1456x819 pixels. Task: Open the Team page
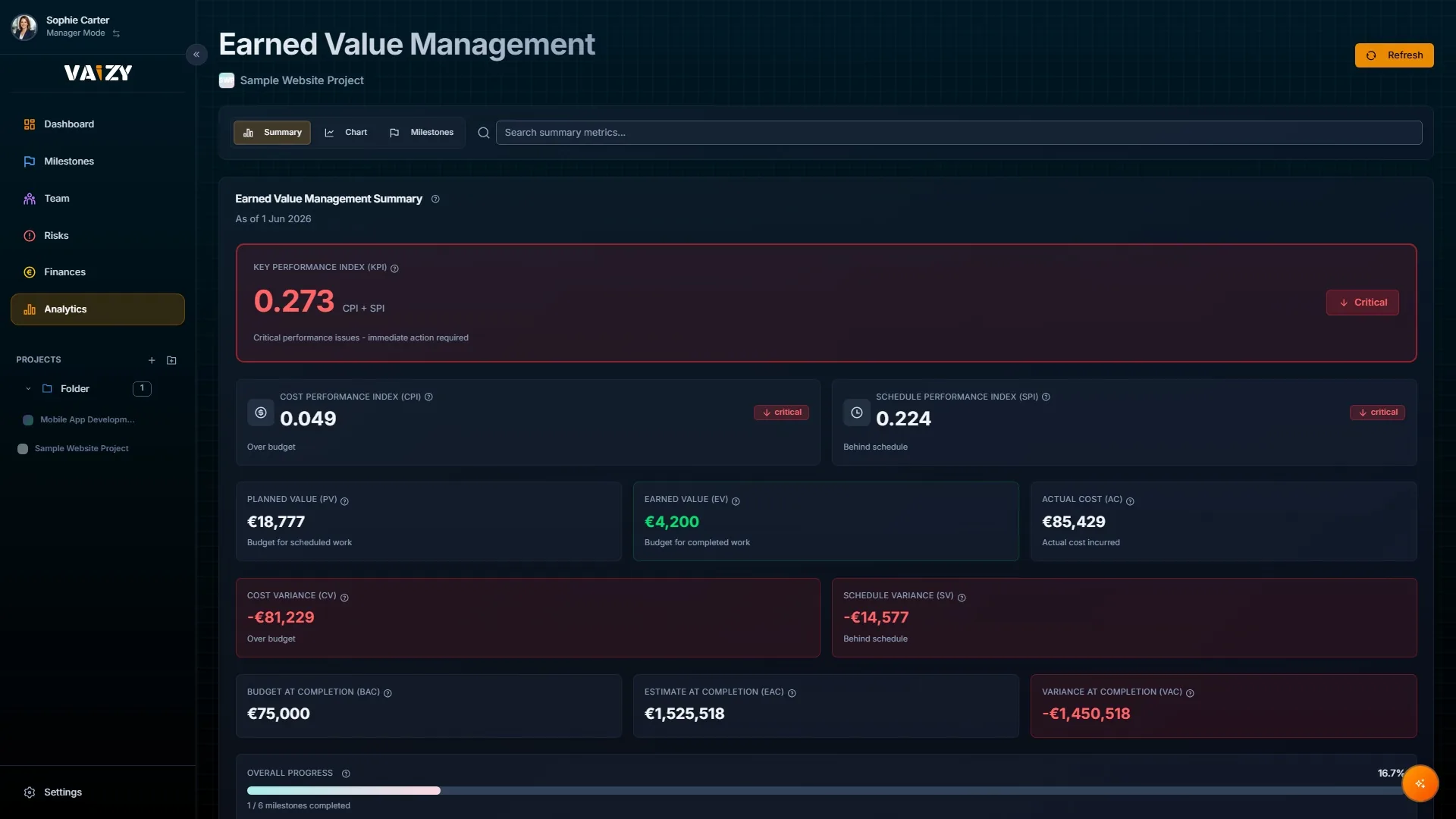click(x=98, y=199)
